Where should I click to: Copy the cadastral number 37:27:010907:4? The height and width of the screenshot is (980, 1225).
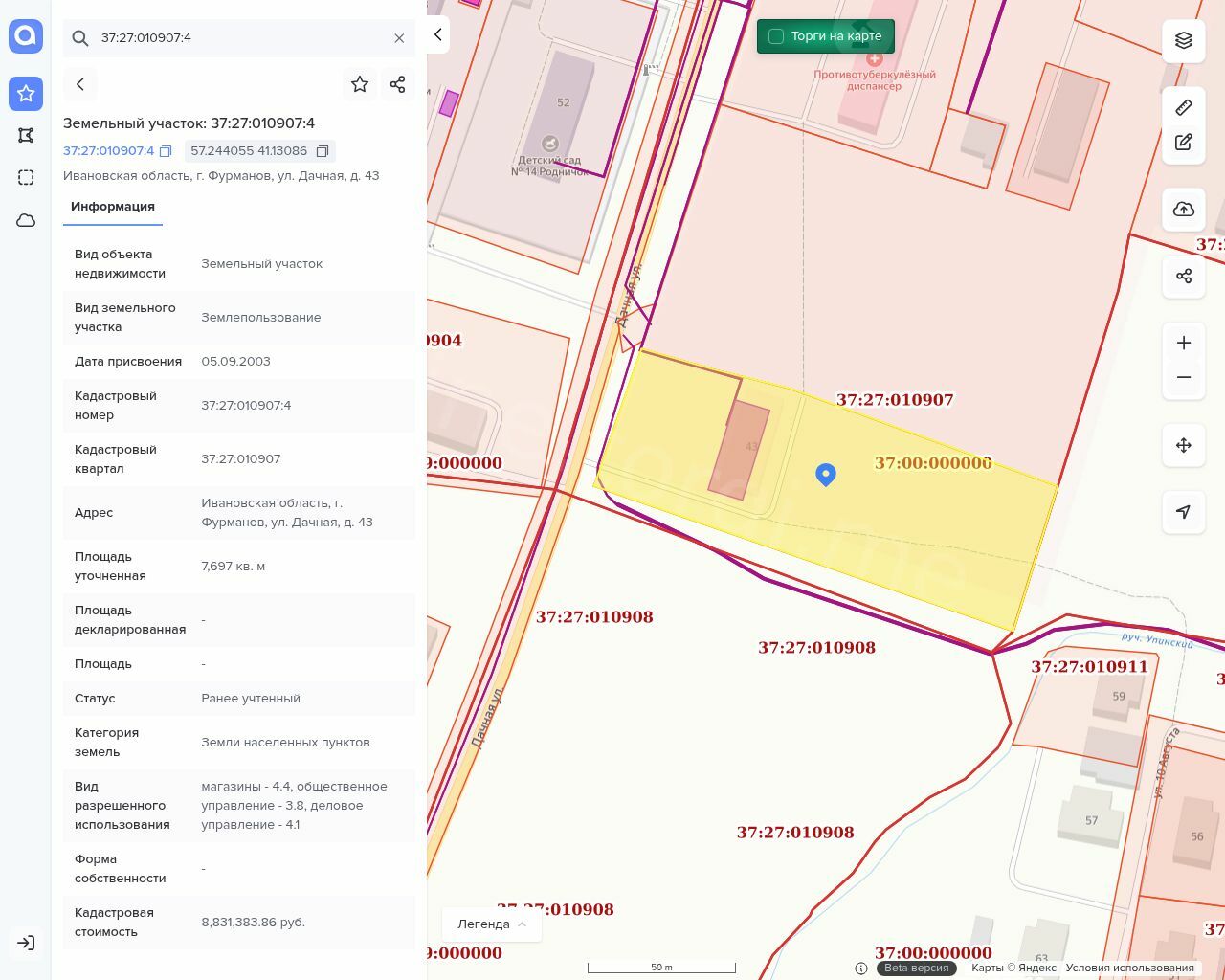click(x=166, y=151)
